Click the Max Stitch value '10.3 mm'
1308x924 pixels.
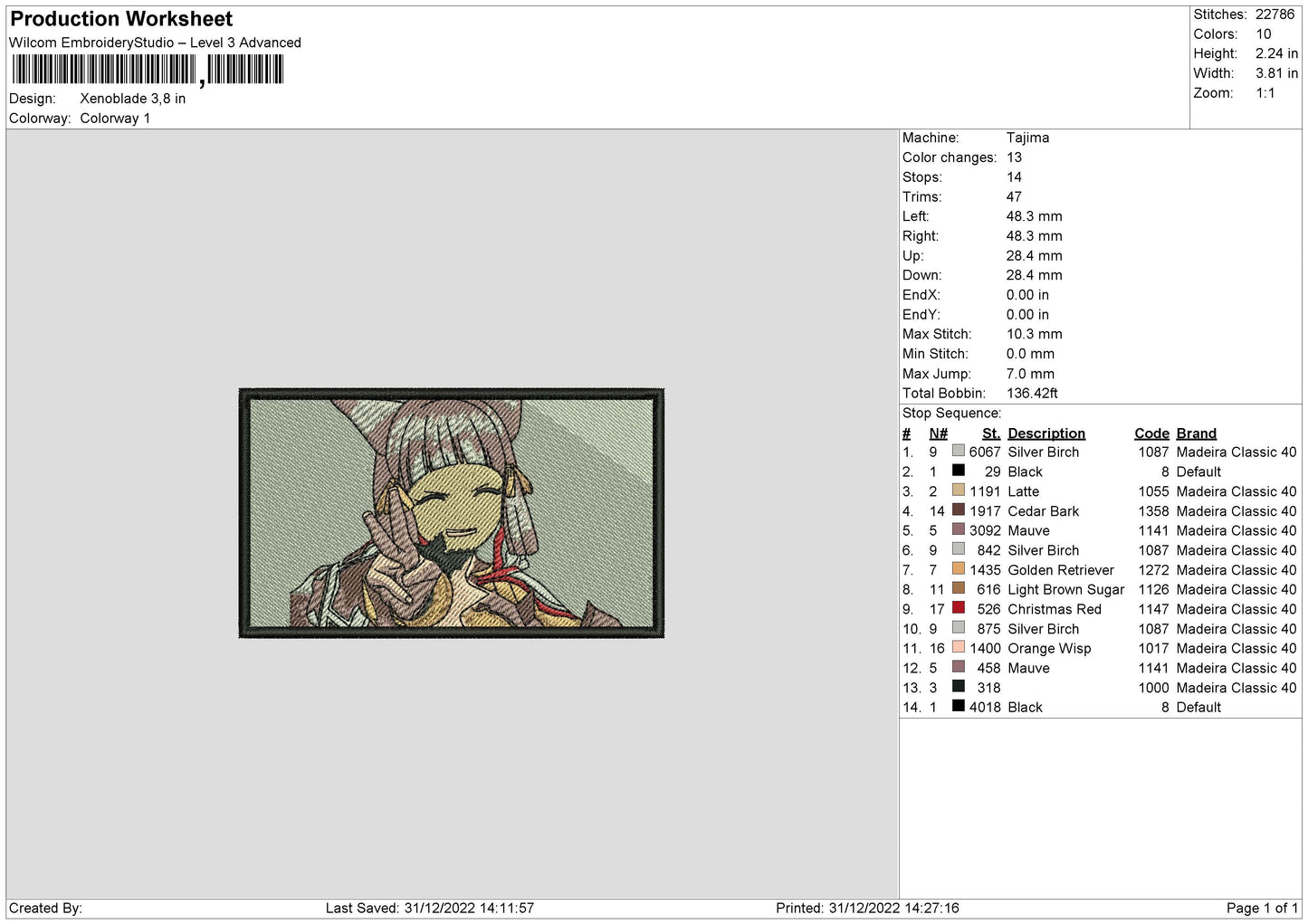point(1034,334)
